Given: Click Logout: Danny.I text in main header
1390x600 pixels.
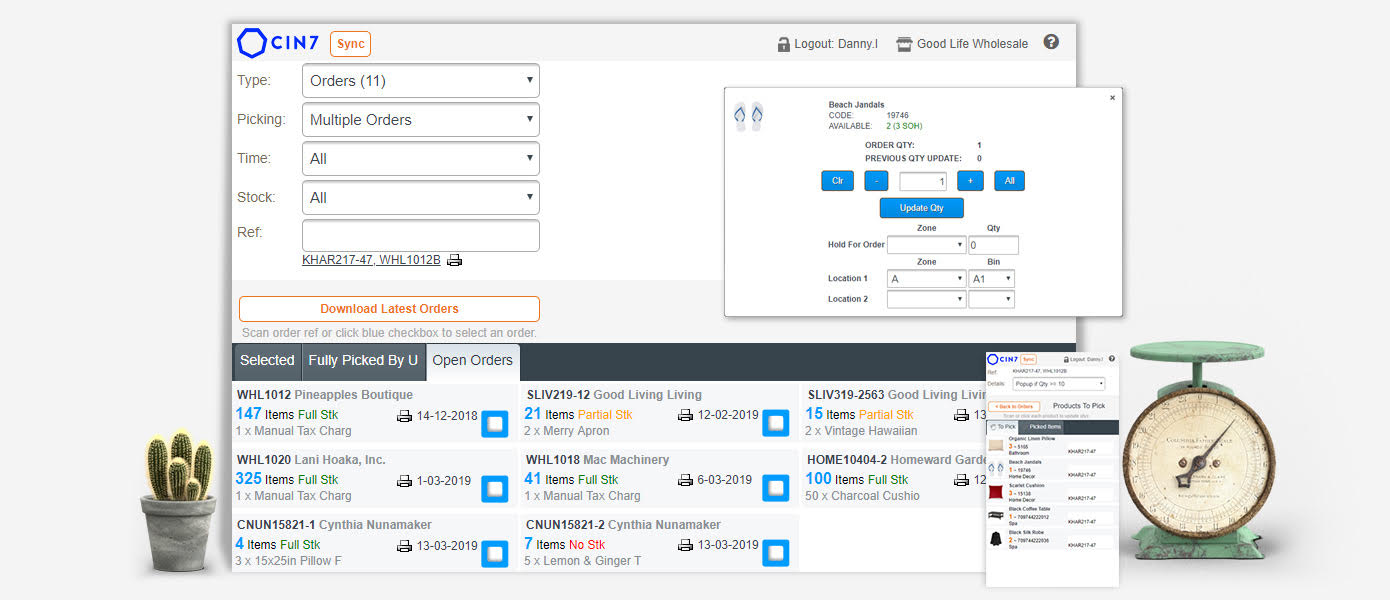Looking at the screenshot, I should 836,44.
